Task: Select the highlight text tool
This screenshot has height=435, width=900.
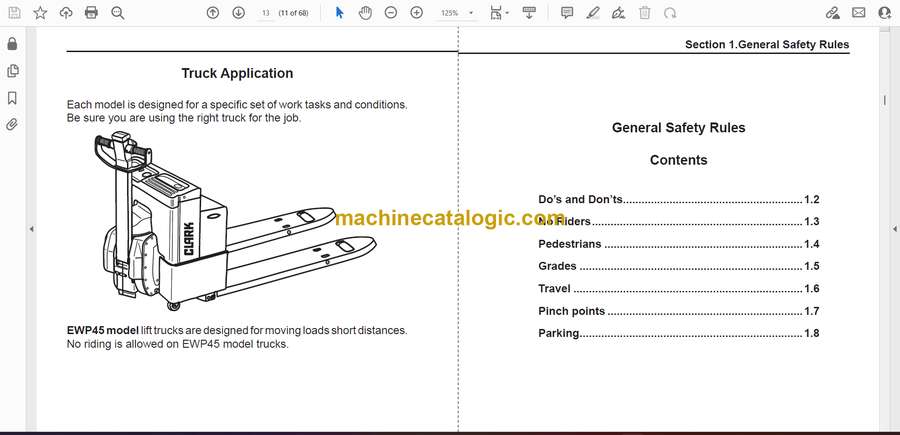Action: pos(593,13)
